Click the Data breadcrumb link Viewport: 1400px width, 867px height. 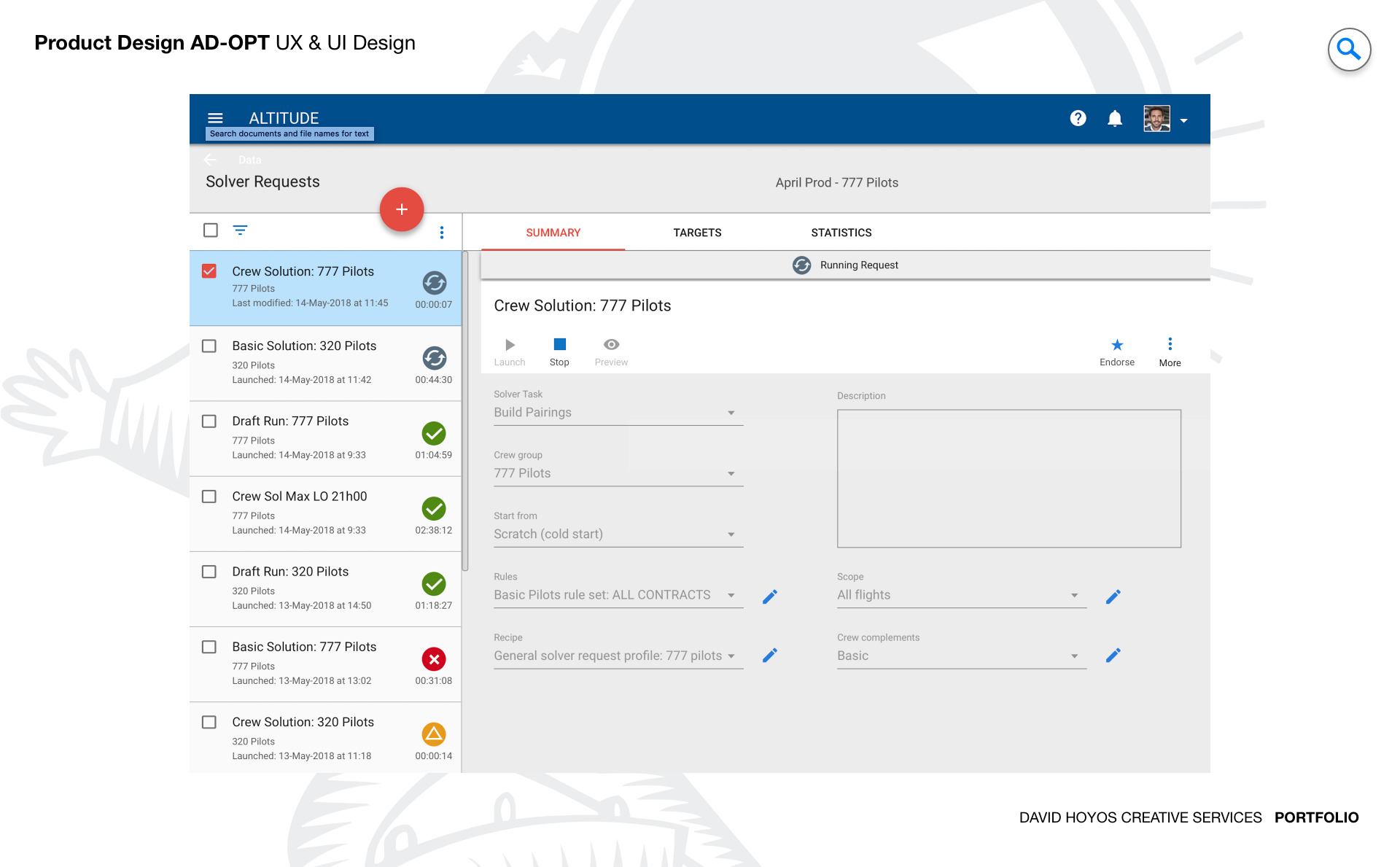tap(249, 160)
